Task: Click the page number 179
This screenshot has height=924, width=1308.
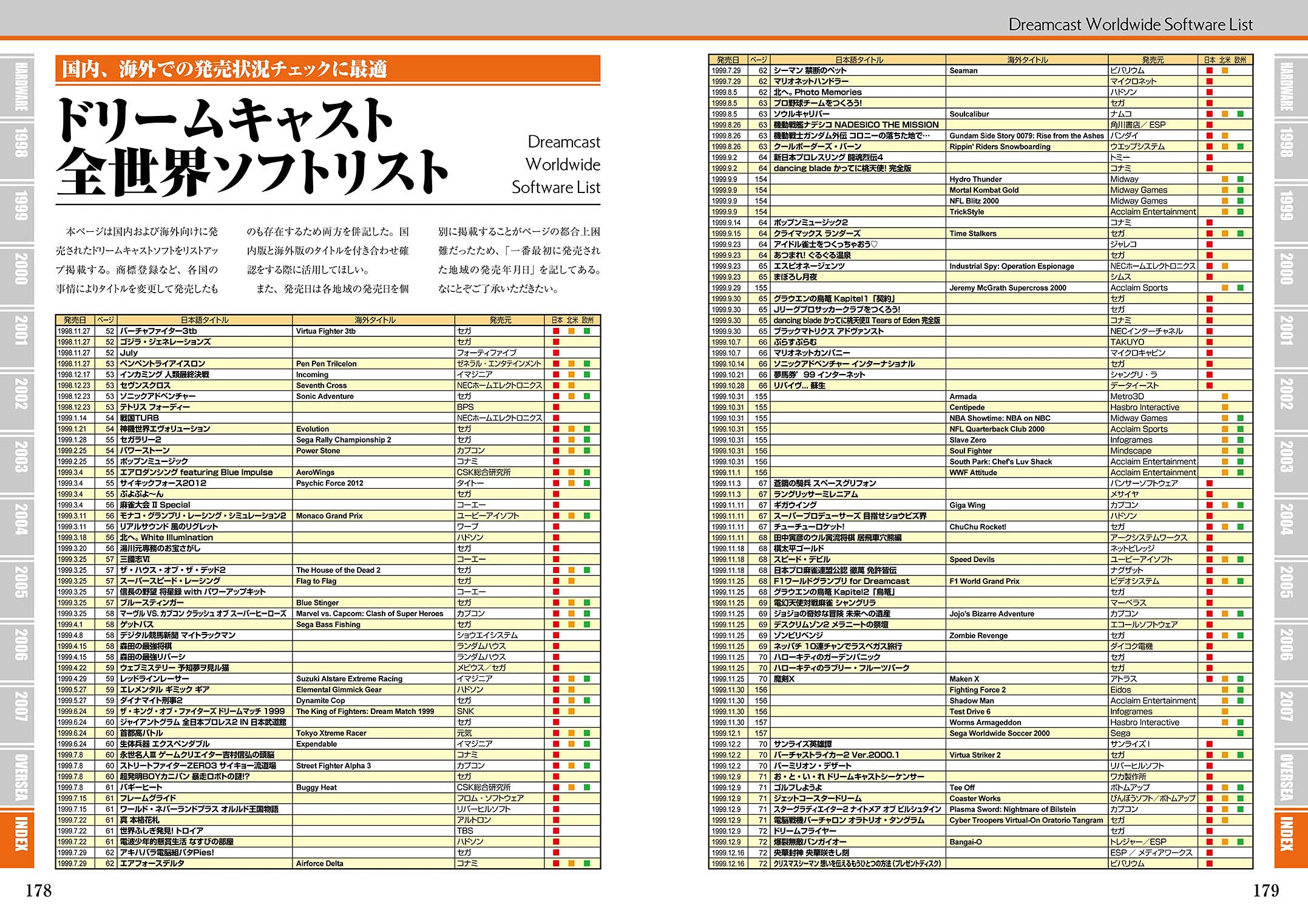Action: point(1266,891)
